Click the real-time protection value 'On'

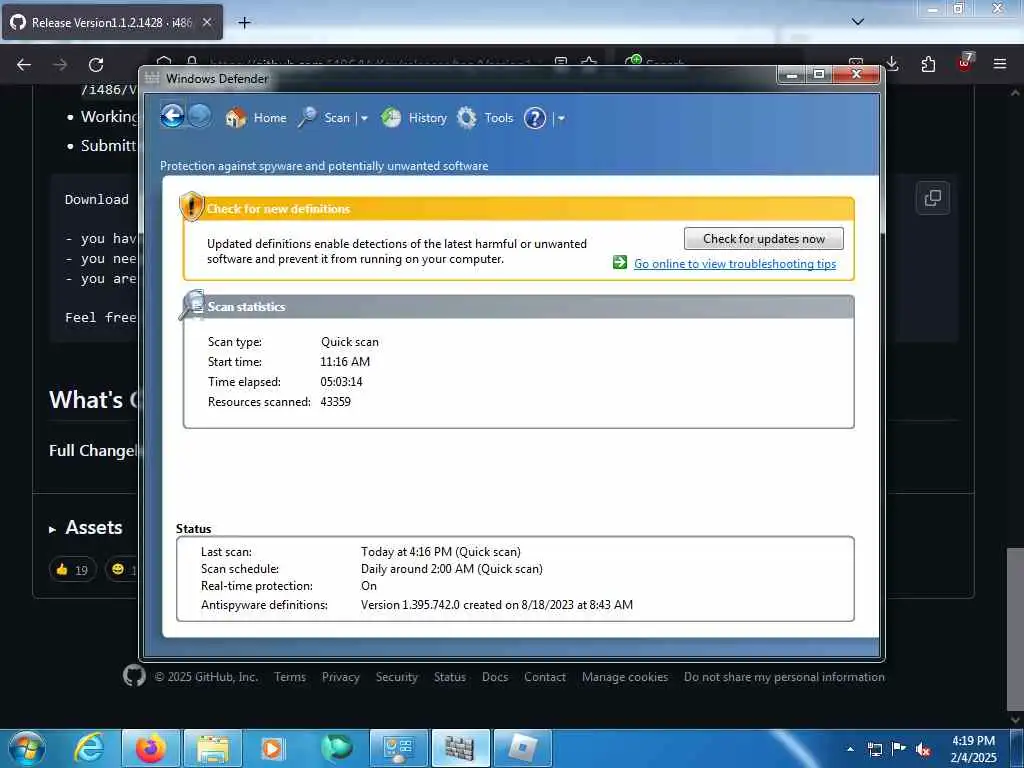pyautogui.click(x=369, y=586)
